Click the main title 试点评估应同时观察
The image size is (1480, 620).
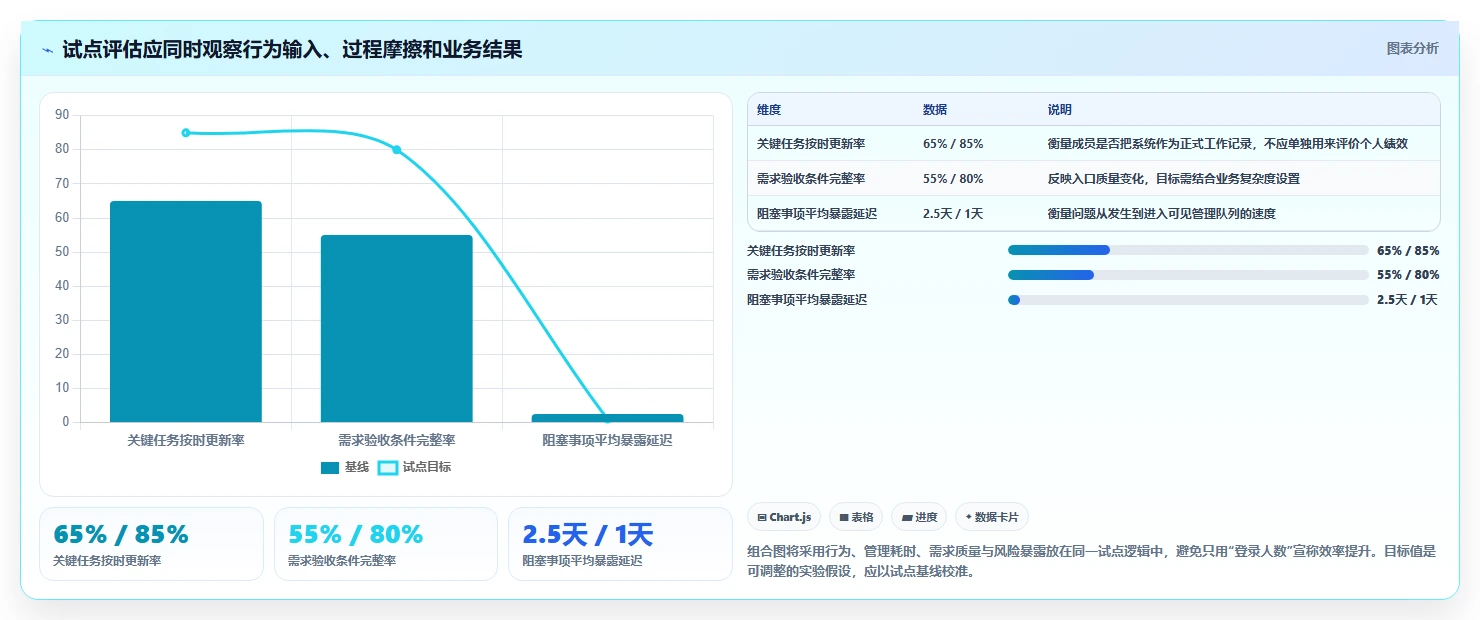pyautogui.click(x=292, y=50)
